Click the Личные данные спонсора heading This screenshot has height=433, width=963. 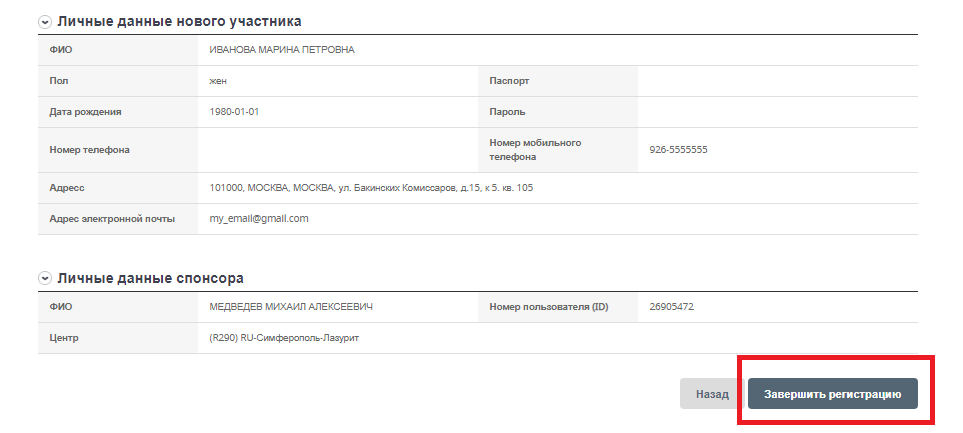(151, 278)
